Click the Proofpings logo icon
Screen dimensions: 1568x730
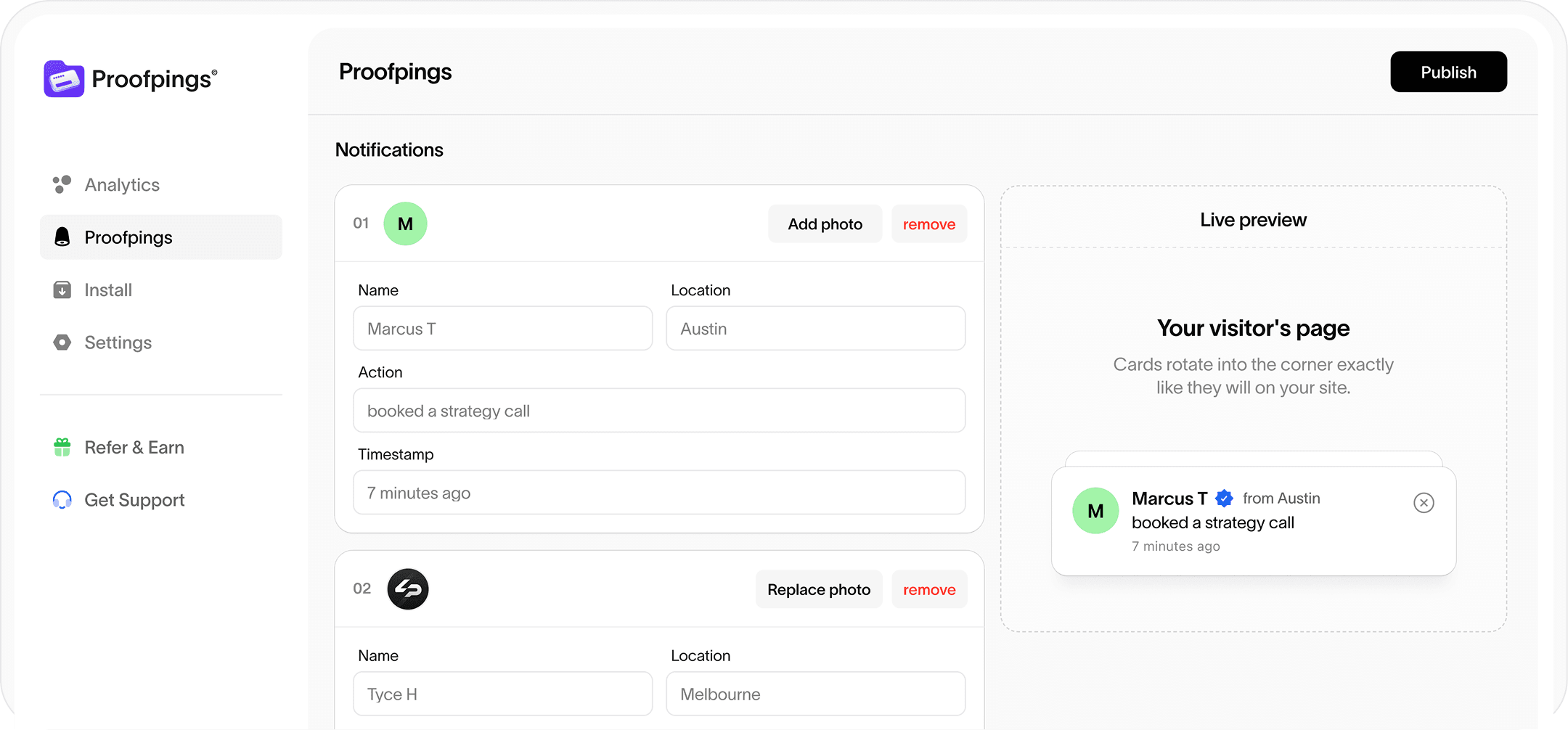point(64,78)
